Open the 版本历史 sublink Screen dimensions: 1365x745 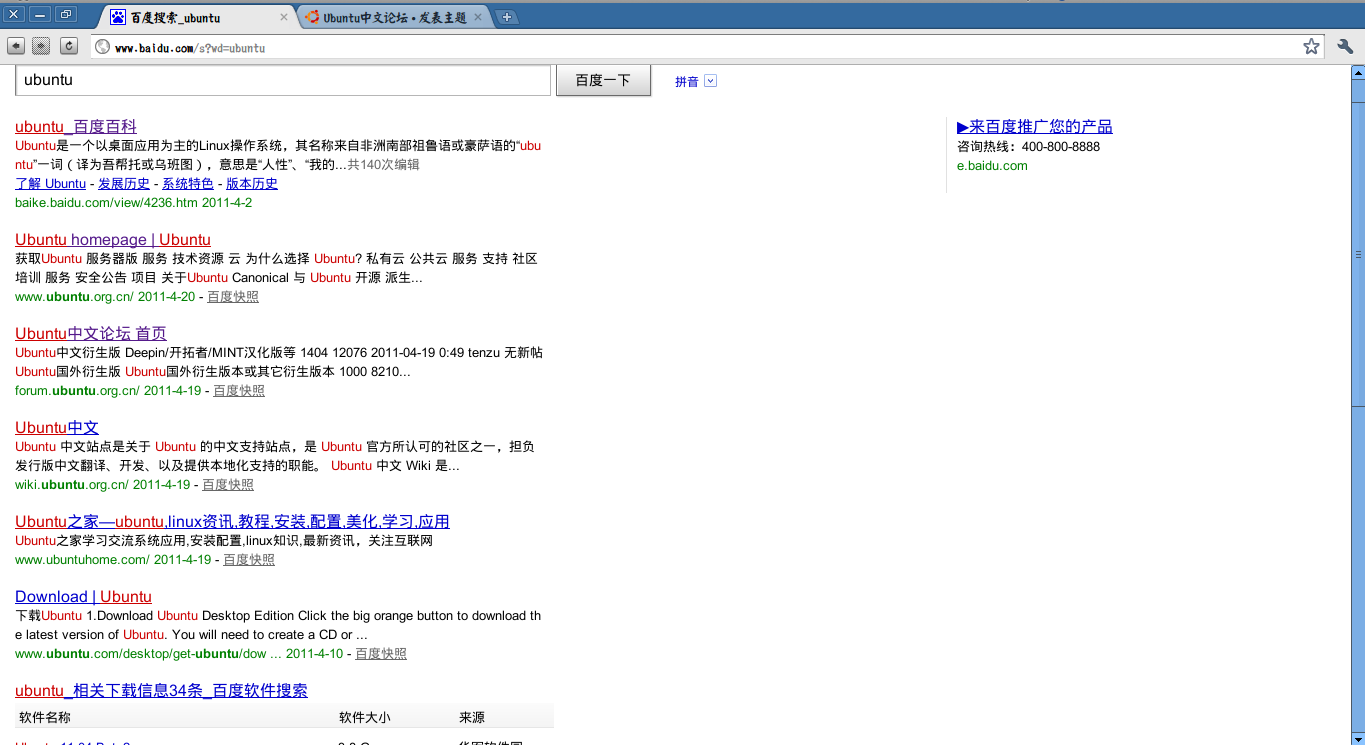coord(252,184)
